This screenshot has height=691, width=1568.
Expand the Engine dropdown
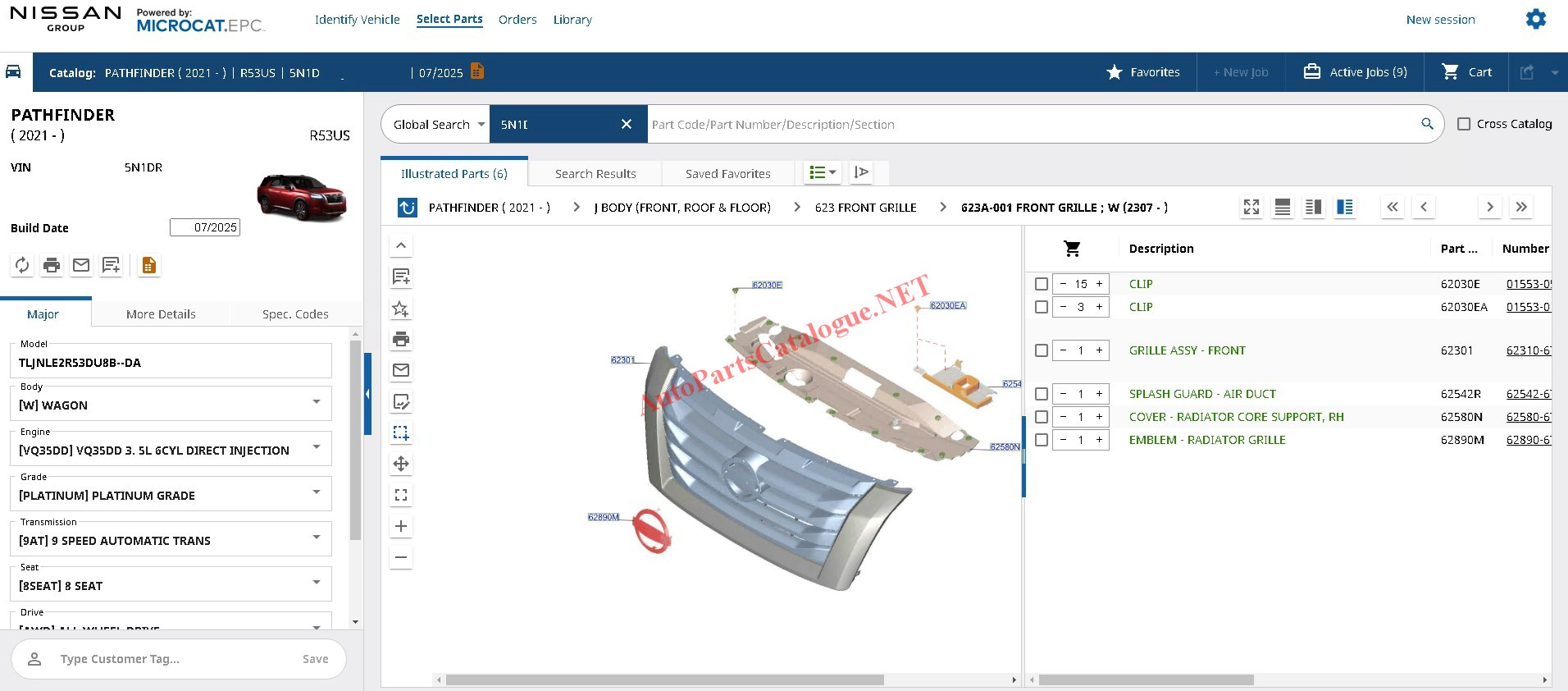coord(316,447)
